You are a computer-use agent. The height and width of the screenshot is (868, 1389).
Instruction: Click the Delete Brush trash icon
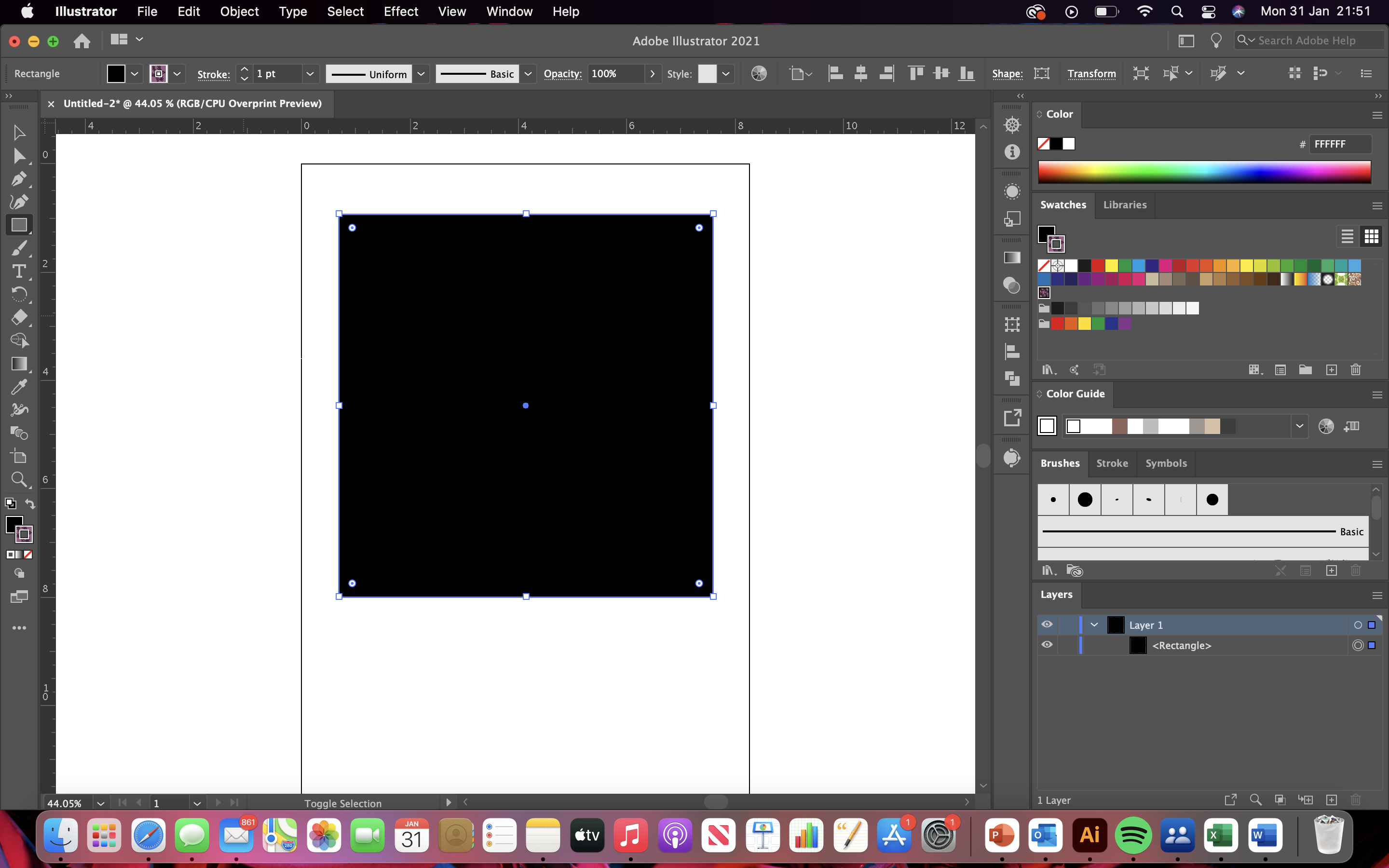point(1356,570)
